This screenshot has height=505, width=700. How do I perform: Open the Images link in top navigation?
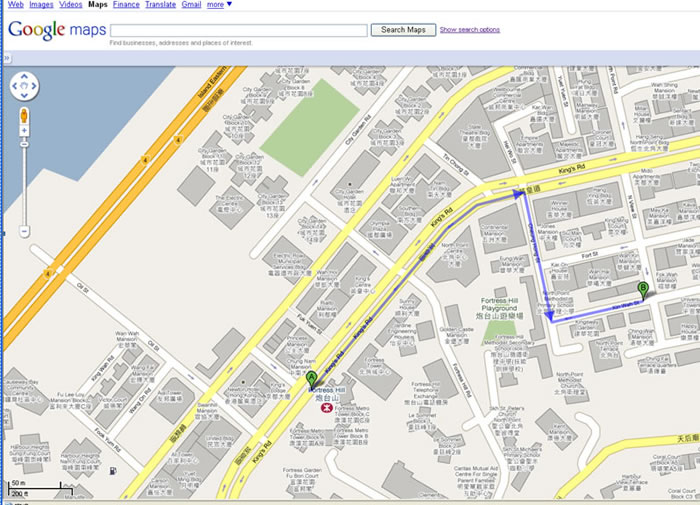42,5
